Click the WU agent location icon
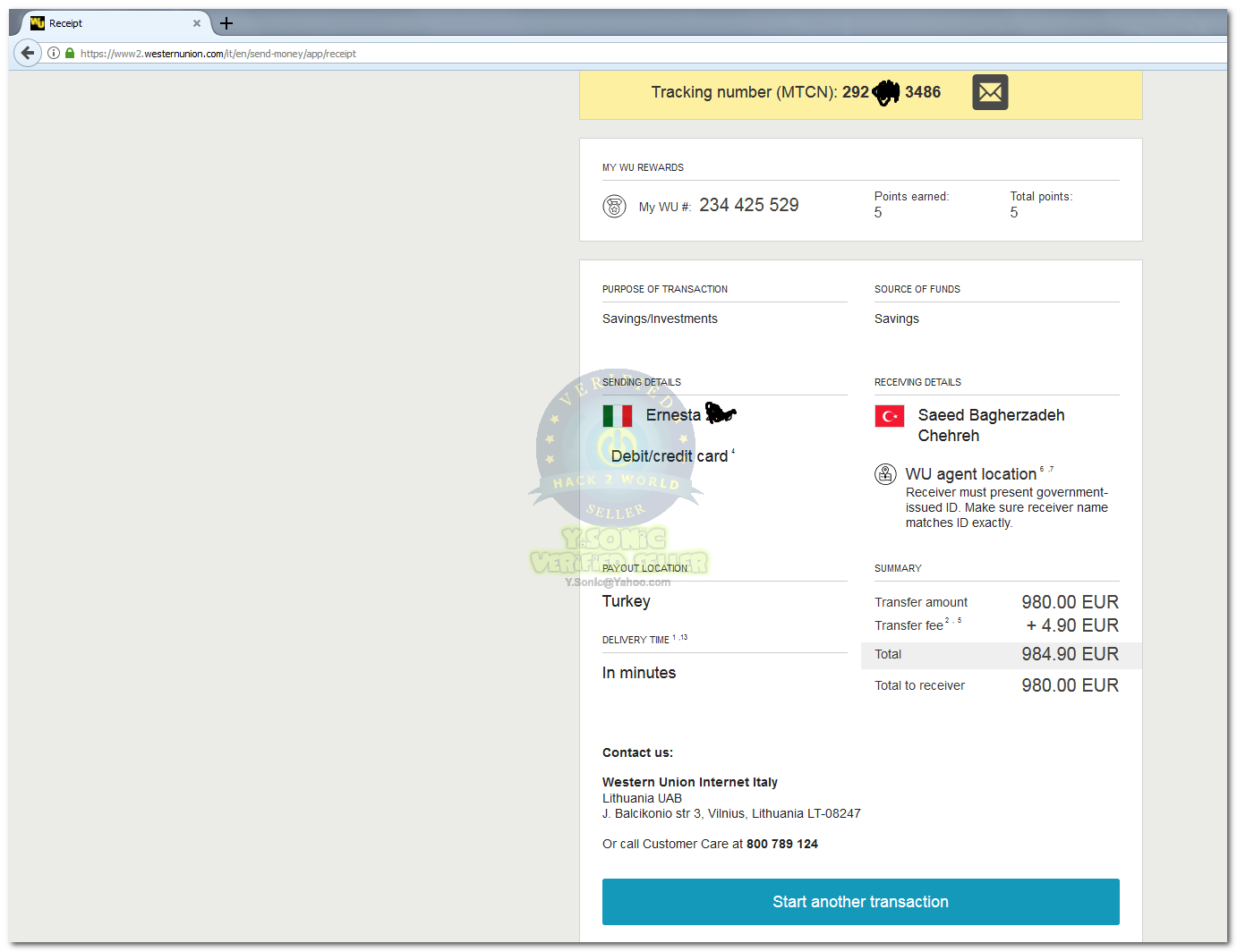The height and width of the screenshot is (952, 1237). point(885,474)
